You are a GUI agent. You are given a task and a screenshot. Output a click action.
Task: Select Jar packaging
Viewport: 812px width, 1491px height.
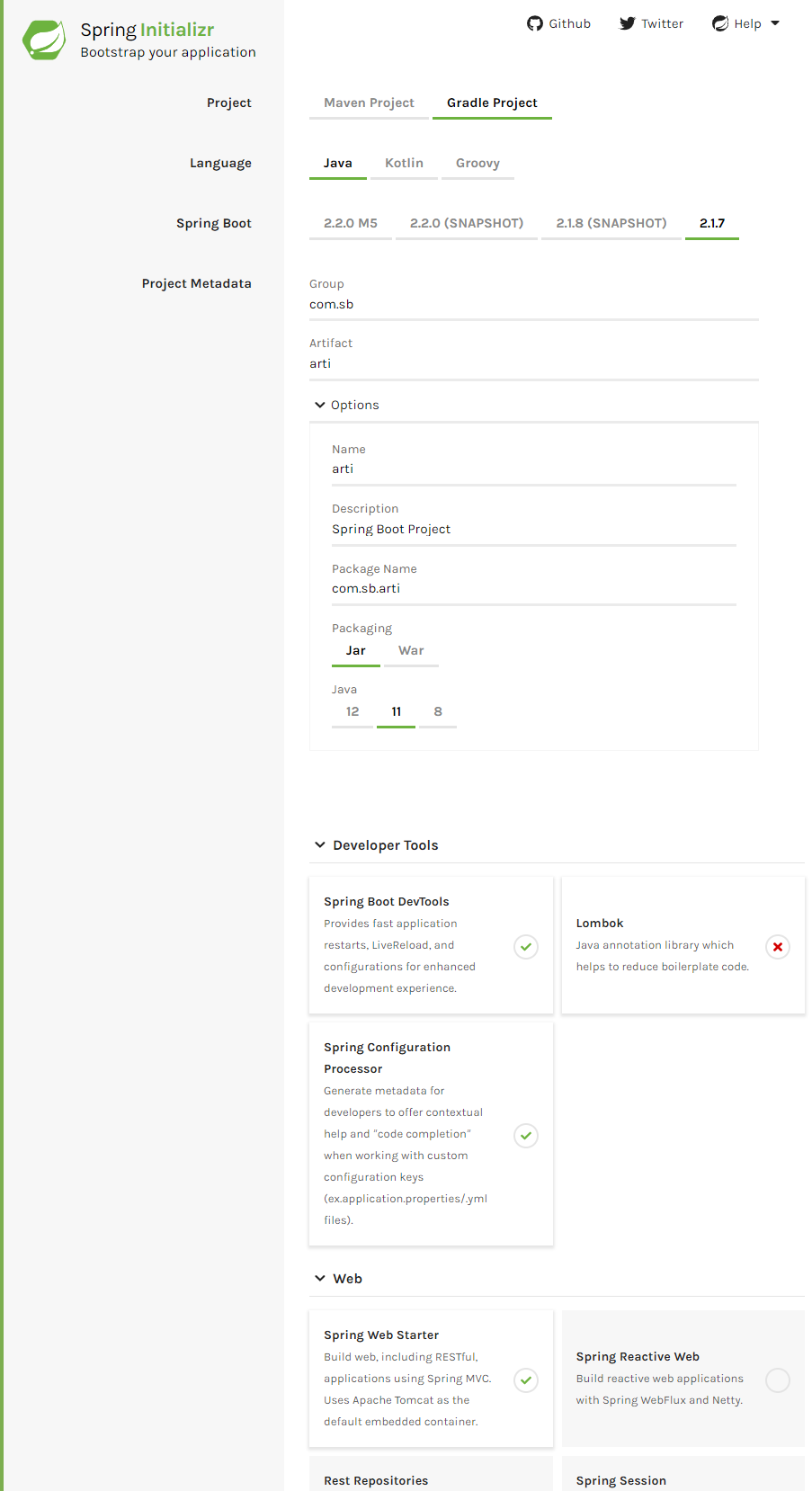356,651
